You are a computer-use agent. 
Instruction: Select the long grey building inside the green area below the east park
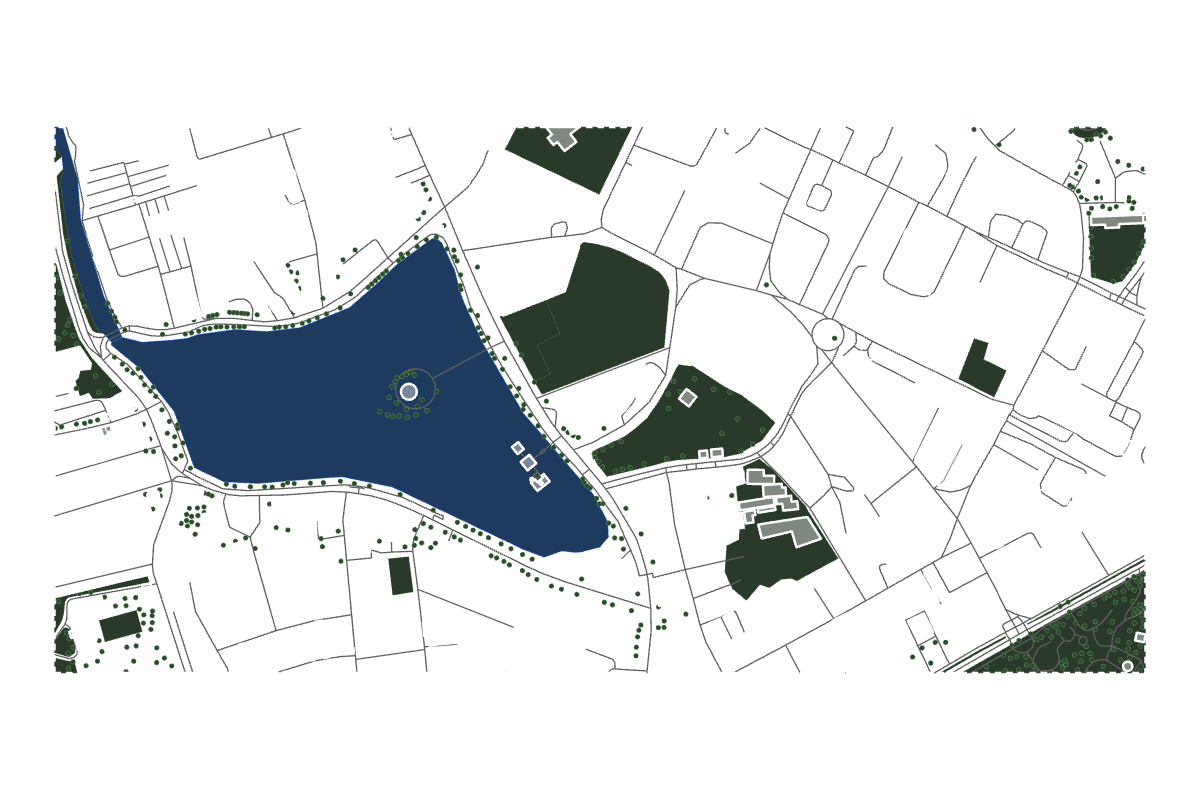789,530
